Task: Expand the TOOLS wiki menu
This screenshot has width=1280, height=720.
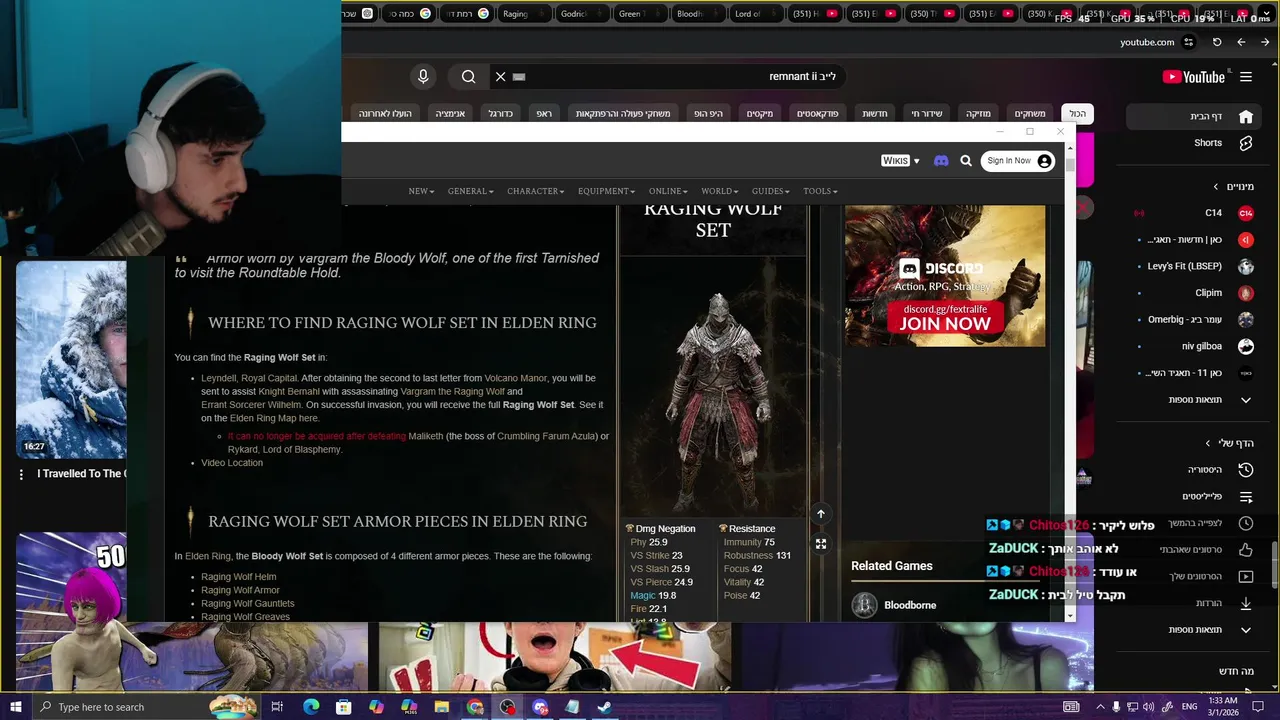Action: (x=820, y=191)
